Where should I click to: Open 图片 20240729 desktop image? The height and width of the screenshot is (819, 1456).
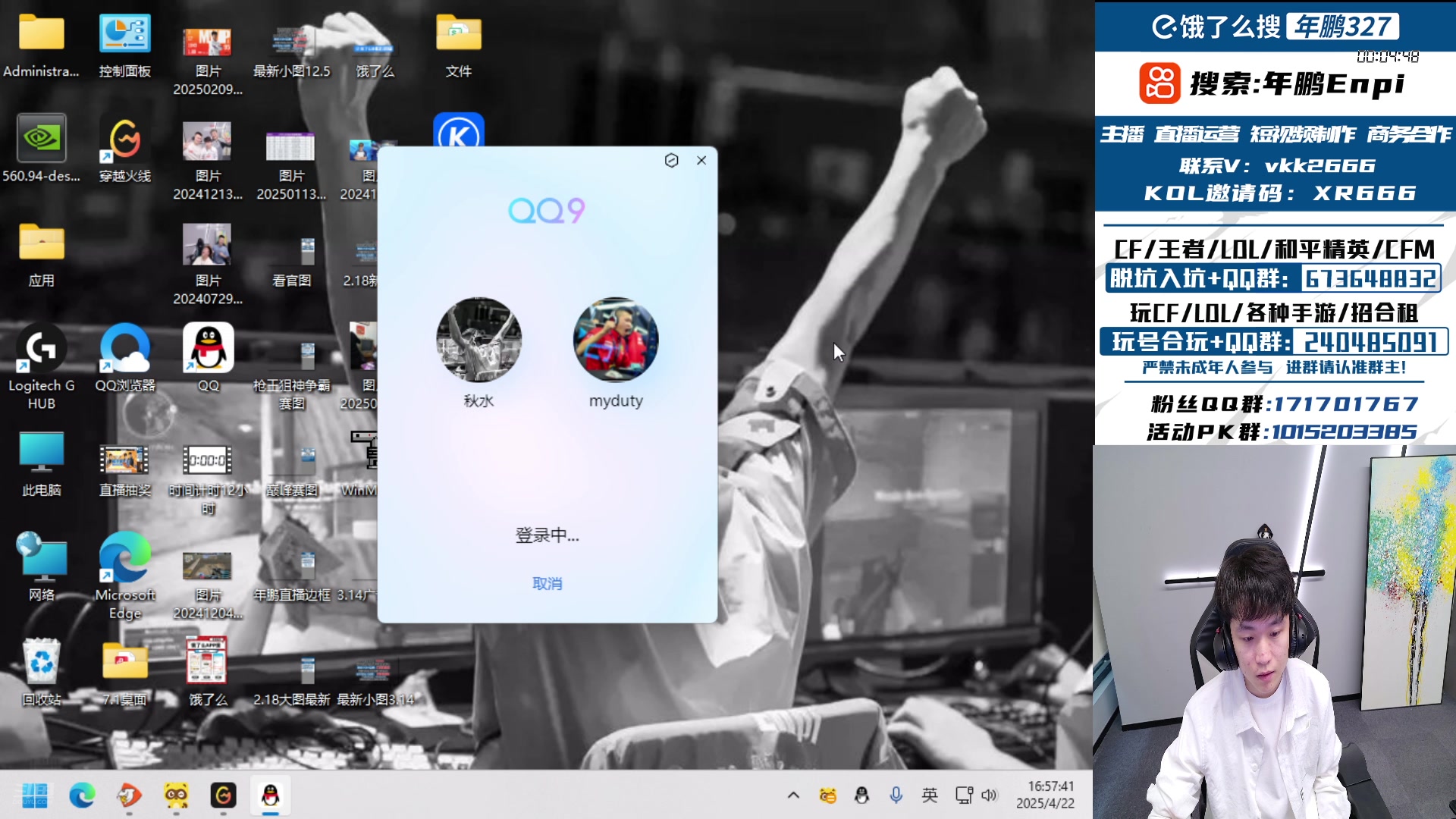point(207,265)
